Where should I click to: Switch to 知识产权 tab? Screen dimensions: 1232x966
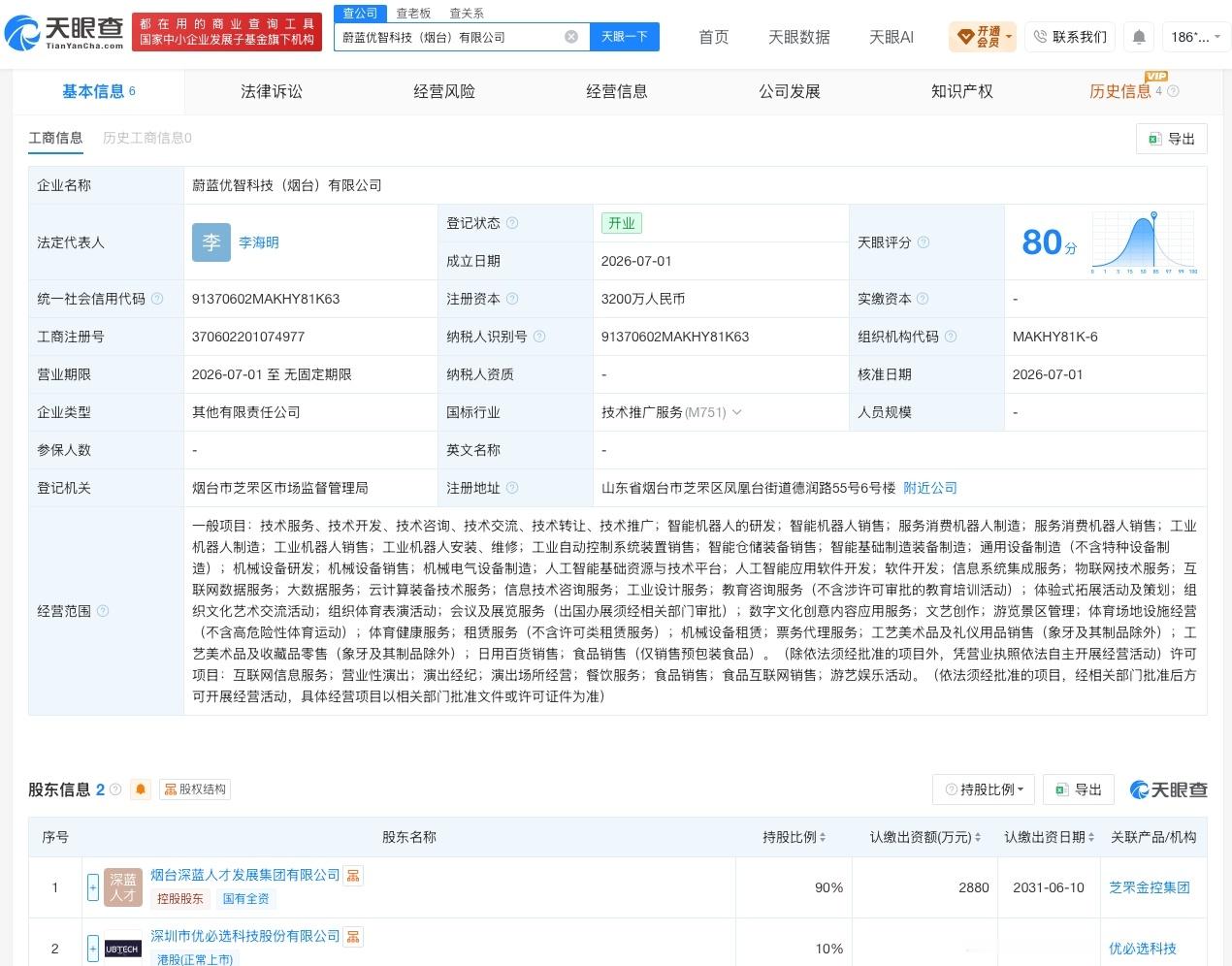click(961, 91)
